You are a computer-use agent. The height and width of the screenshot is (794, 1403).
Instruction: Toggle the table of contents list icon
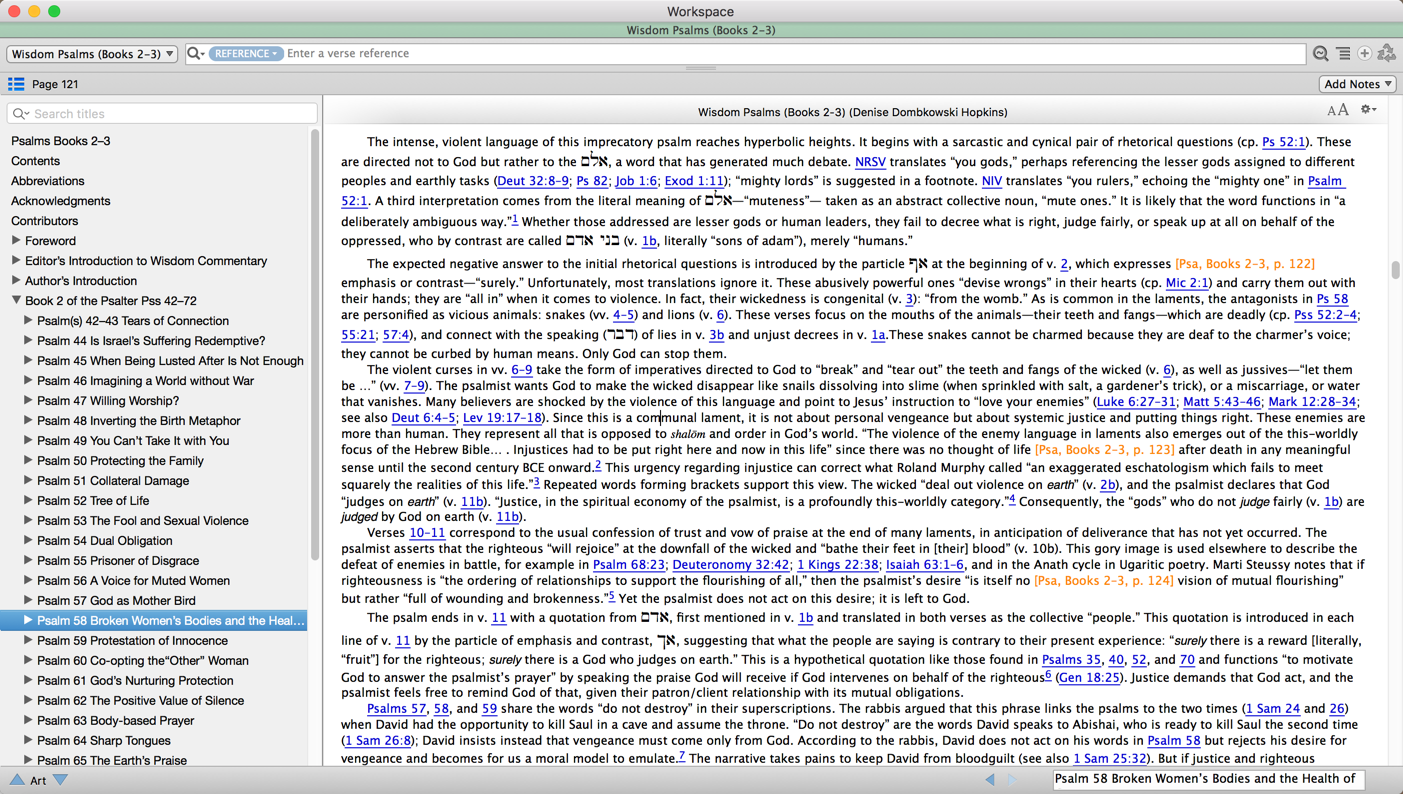(16, 84)
